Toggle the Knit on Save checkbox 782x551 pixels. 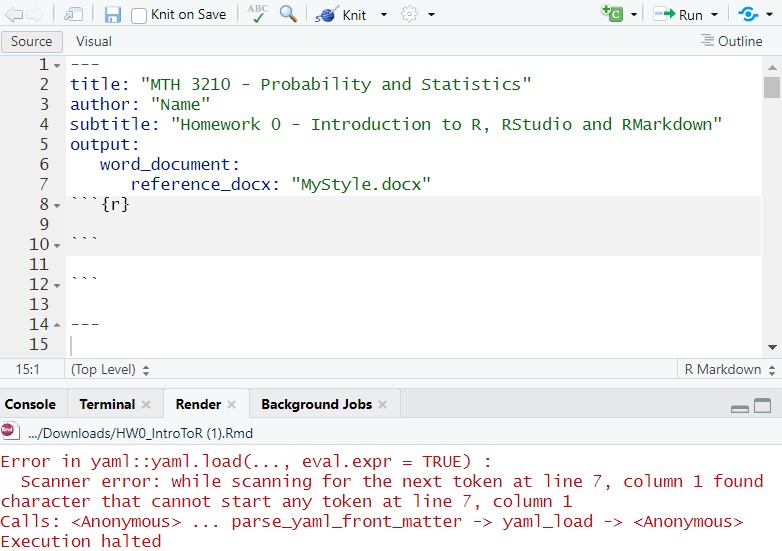(x=139, y=15)
